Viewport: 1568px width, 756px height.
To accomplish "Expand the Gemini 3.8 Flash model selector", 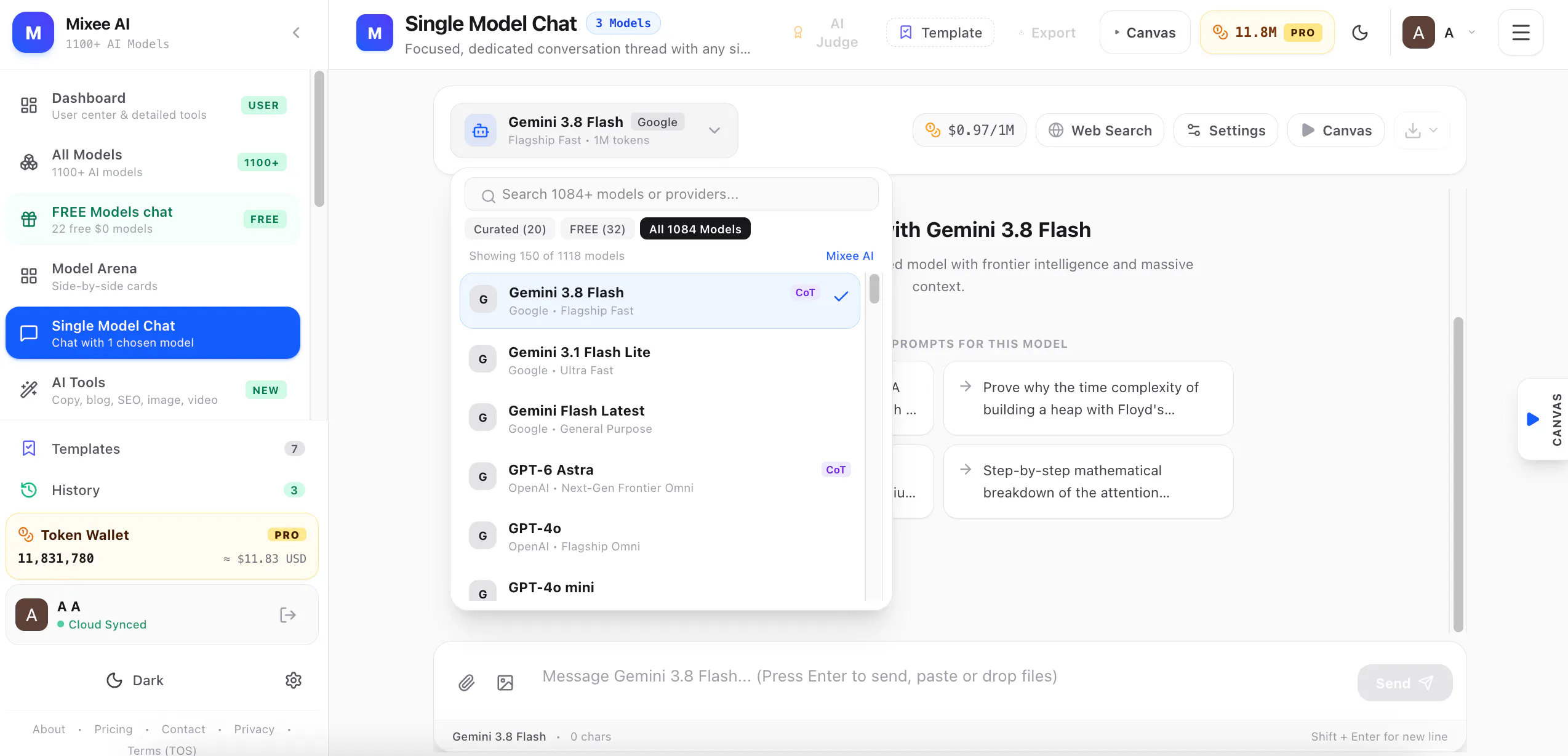I will coord(594,131).
